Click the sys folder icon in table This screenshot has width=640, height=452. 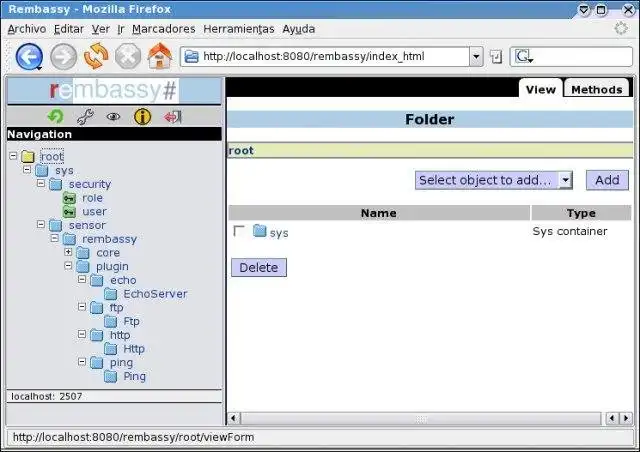259,231
